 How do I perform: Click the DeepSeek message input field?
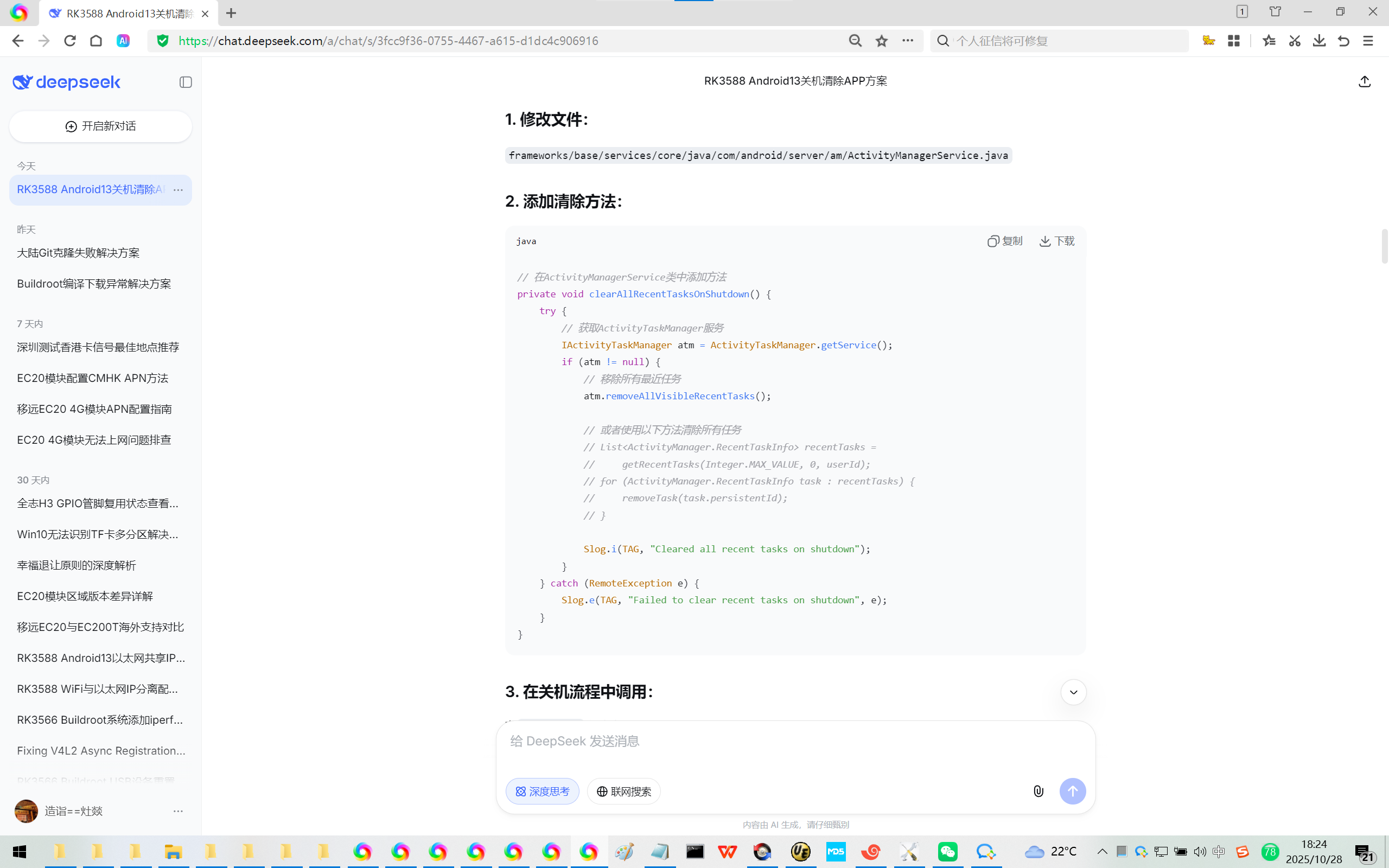(795, 741)
